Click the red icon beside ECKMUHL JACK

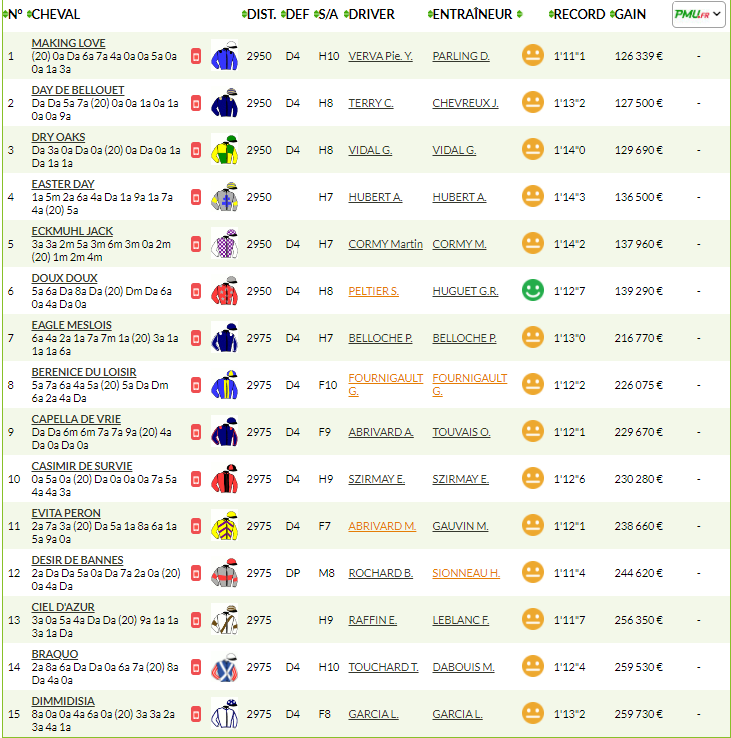click(x=196, y=244)
